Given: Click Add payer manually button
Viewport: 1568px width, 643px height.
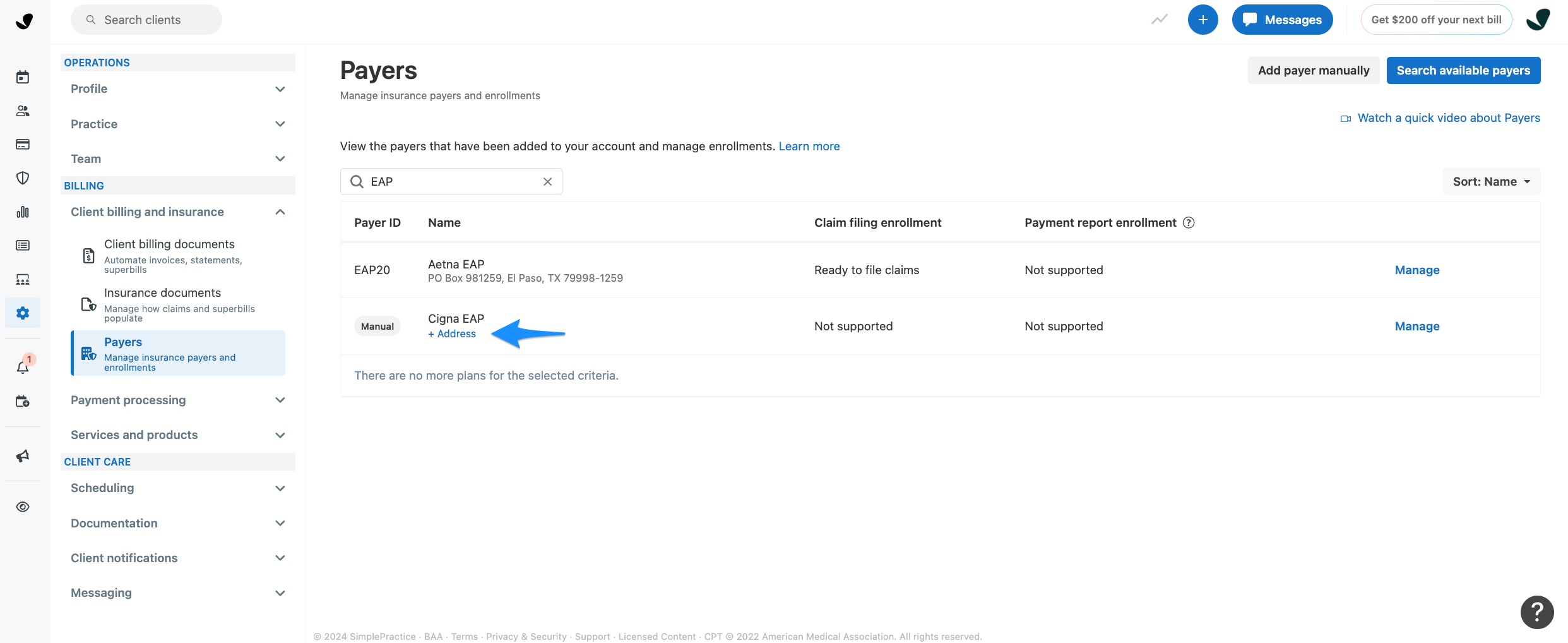Looking at the screenshot, I should (1314, 70).
